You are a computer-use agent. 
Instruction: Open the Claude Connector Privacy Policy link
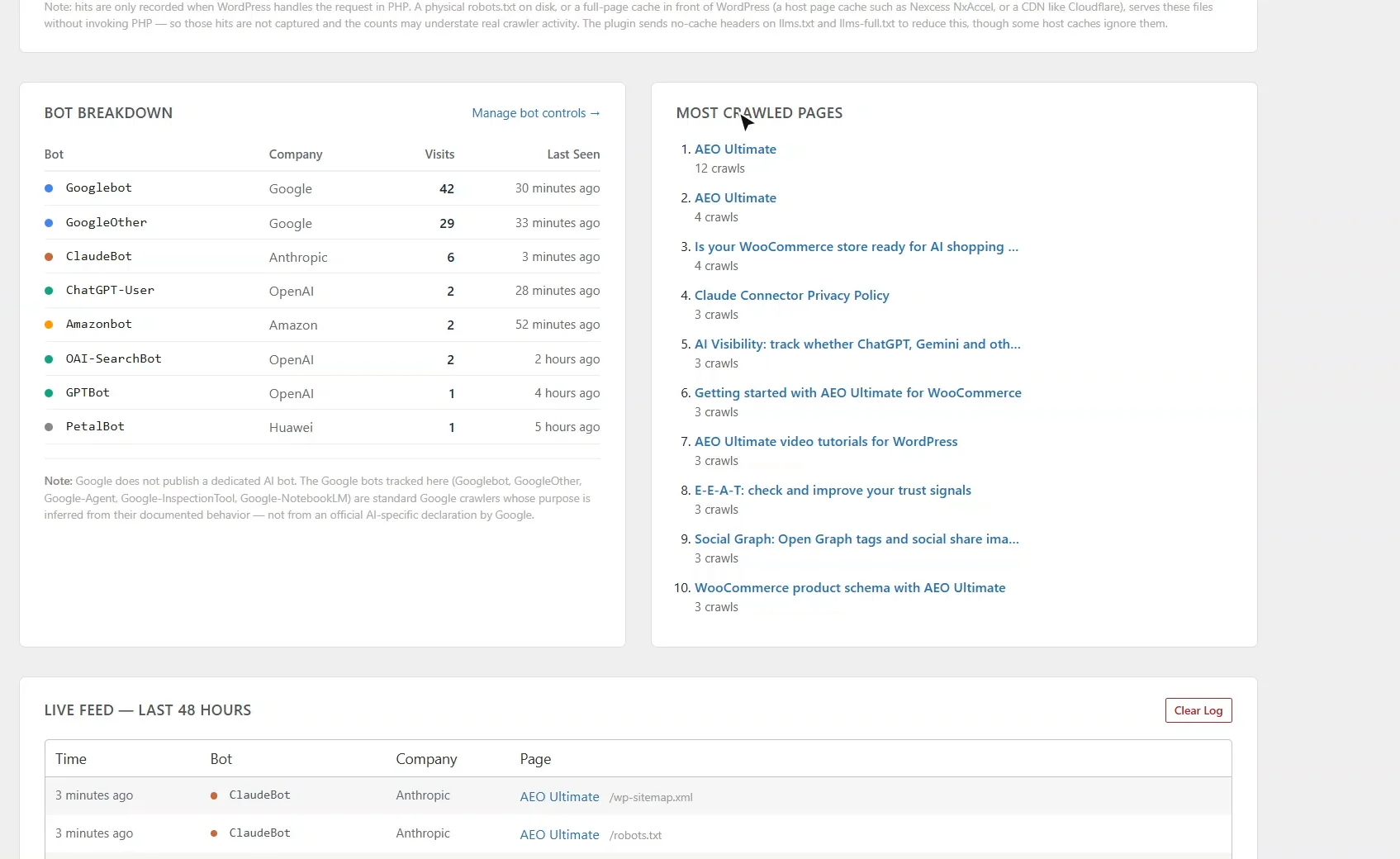tap(792, 296)
